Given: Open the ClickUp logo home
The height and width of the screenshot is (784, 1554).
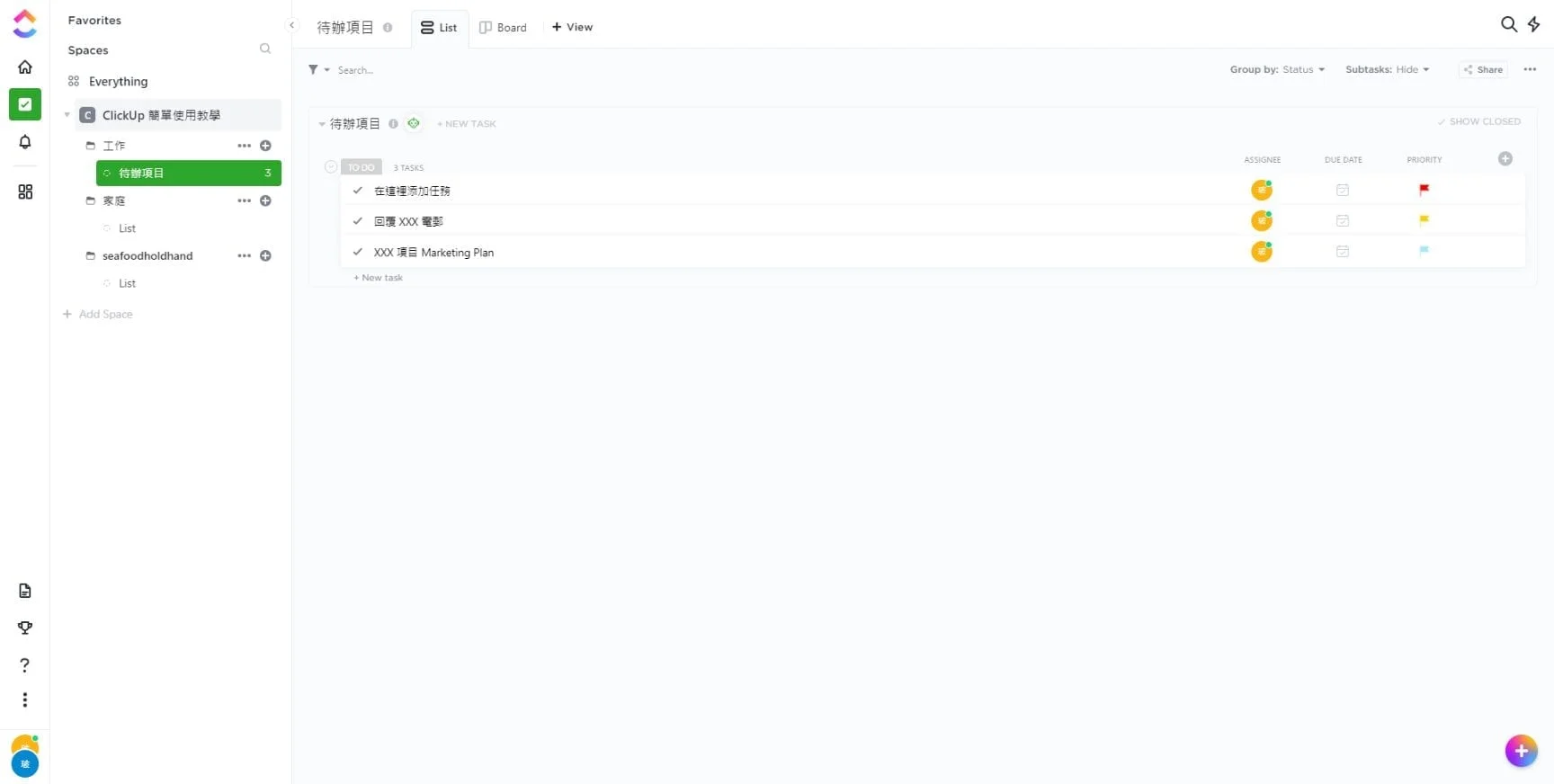Looking at the screenshot, I should coord(25,23).
